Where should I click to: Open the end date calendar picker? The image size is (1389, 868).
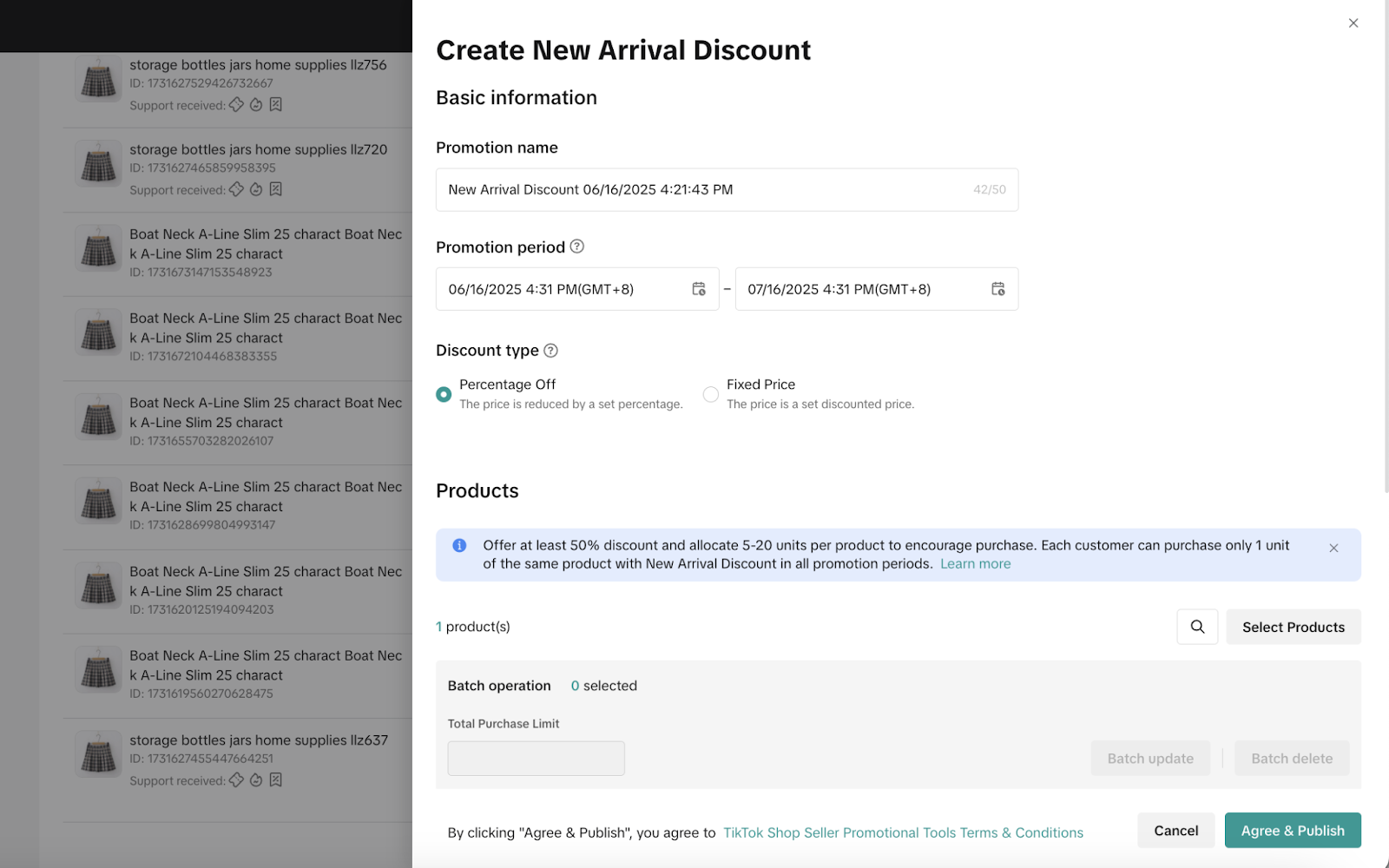click(998, 289)
